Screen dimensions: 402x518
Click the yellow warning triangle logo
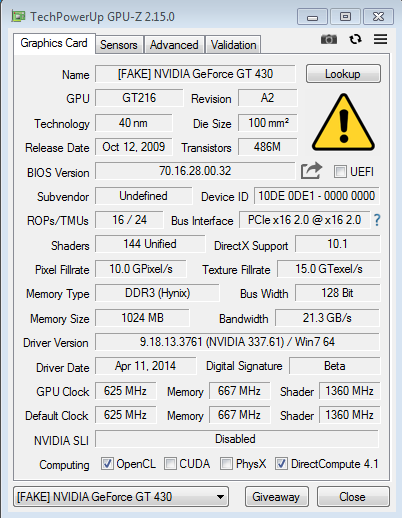pos(343,122)
